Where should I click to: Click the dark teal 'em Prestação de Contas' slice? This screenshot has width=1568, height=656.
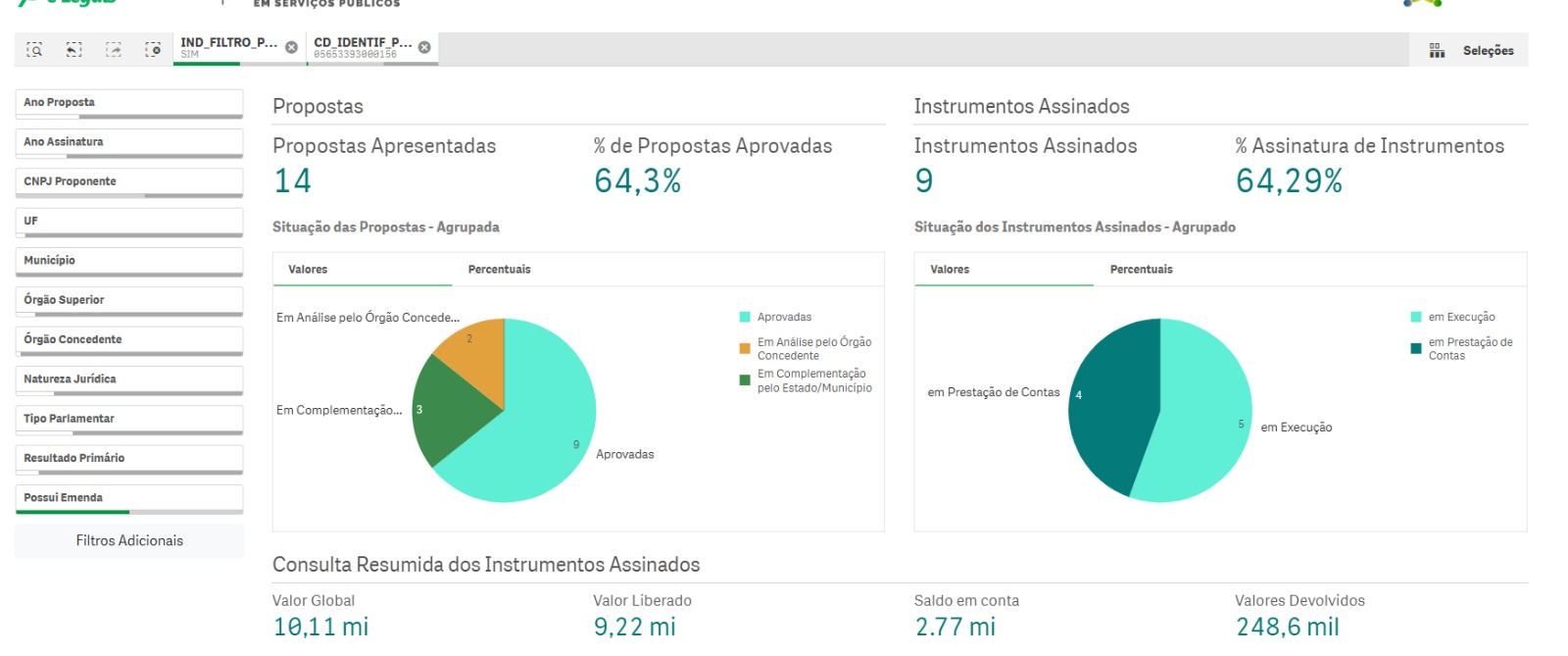(x=1107, y=402)
